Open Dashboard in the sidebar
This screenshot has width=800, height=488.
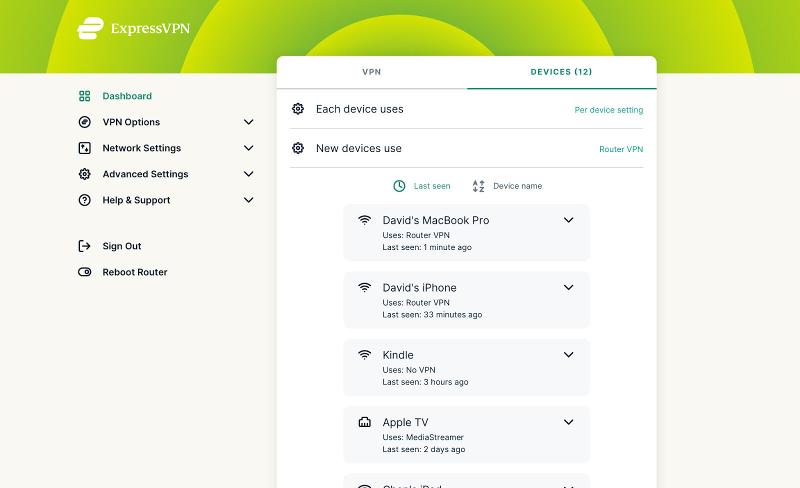127,96
